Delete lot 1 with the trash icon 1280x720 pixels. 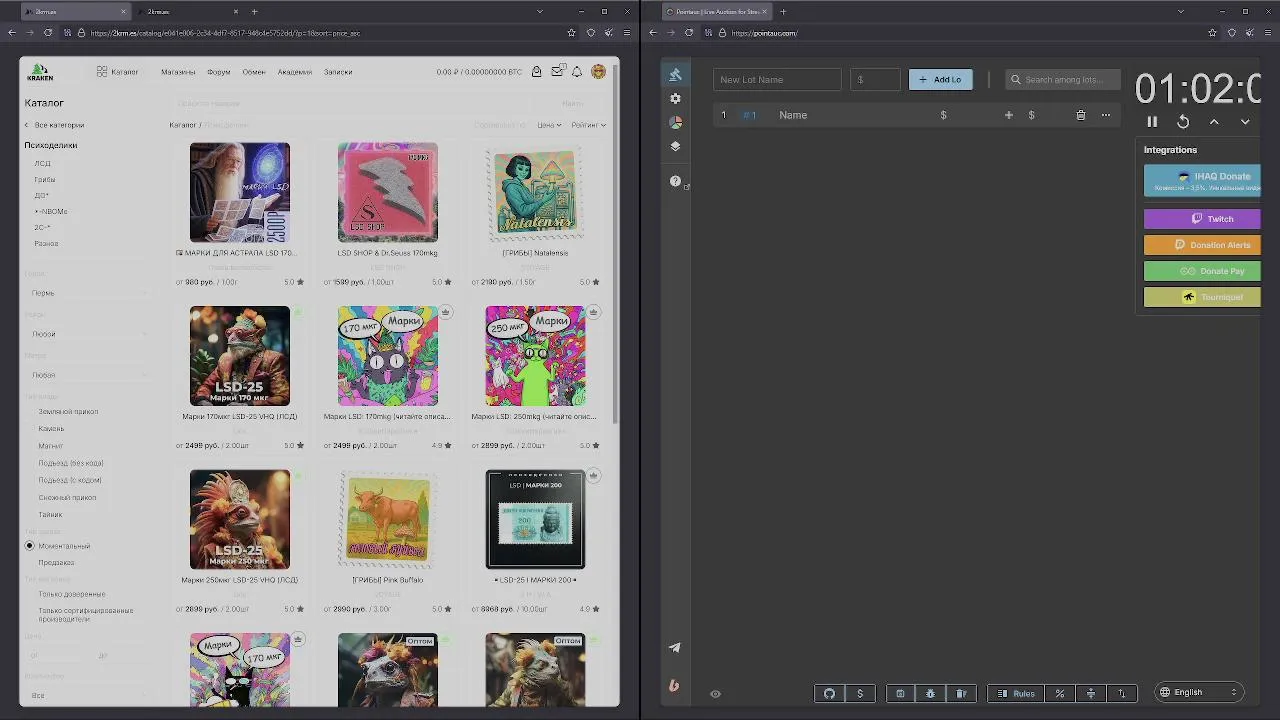click(x=1080, y=115)
